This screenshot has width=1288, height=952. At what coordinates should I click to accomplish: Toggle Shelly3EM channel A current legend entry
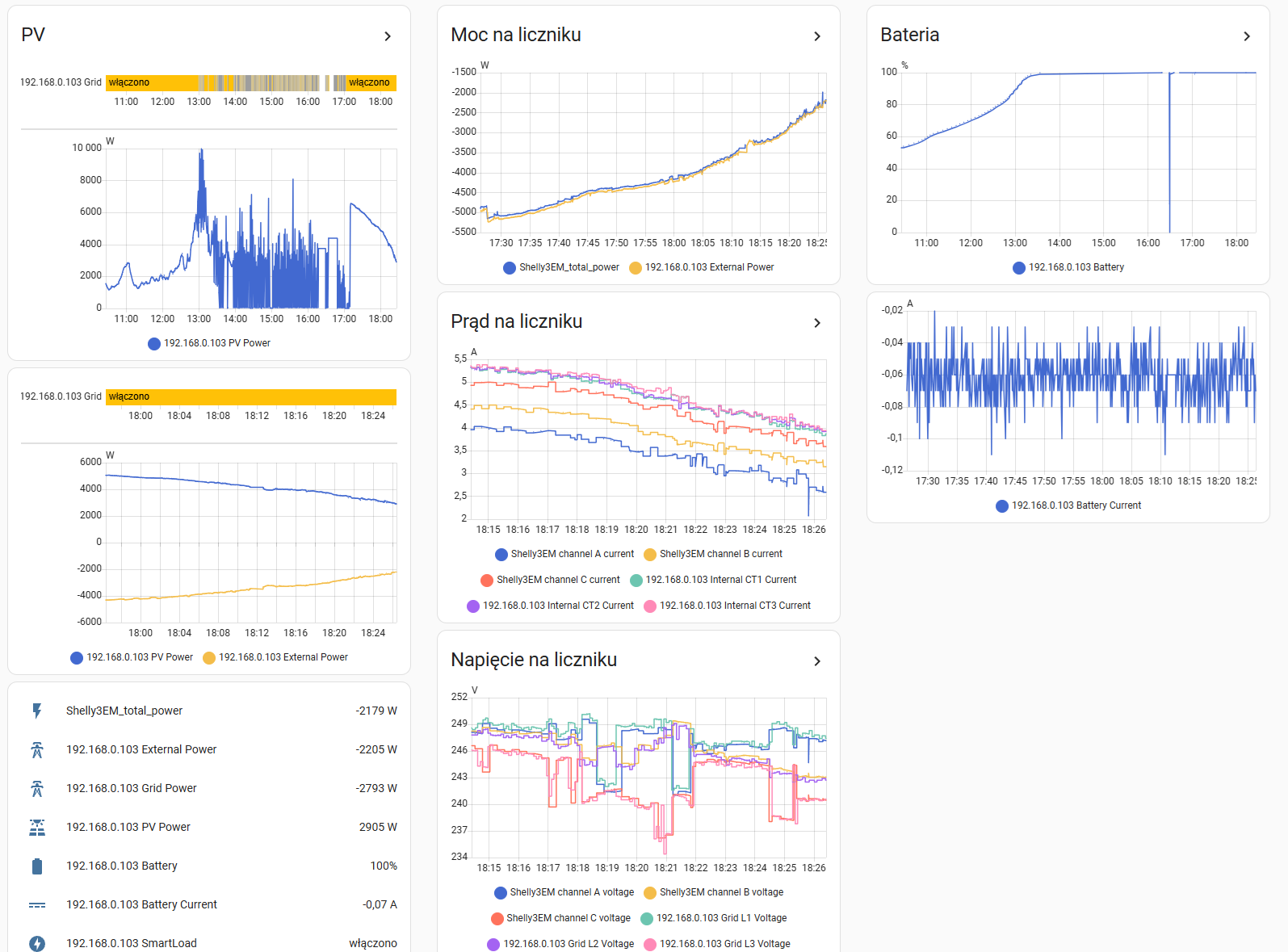564,554
